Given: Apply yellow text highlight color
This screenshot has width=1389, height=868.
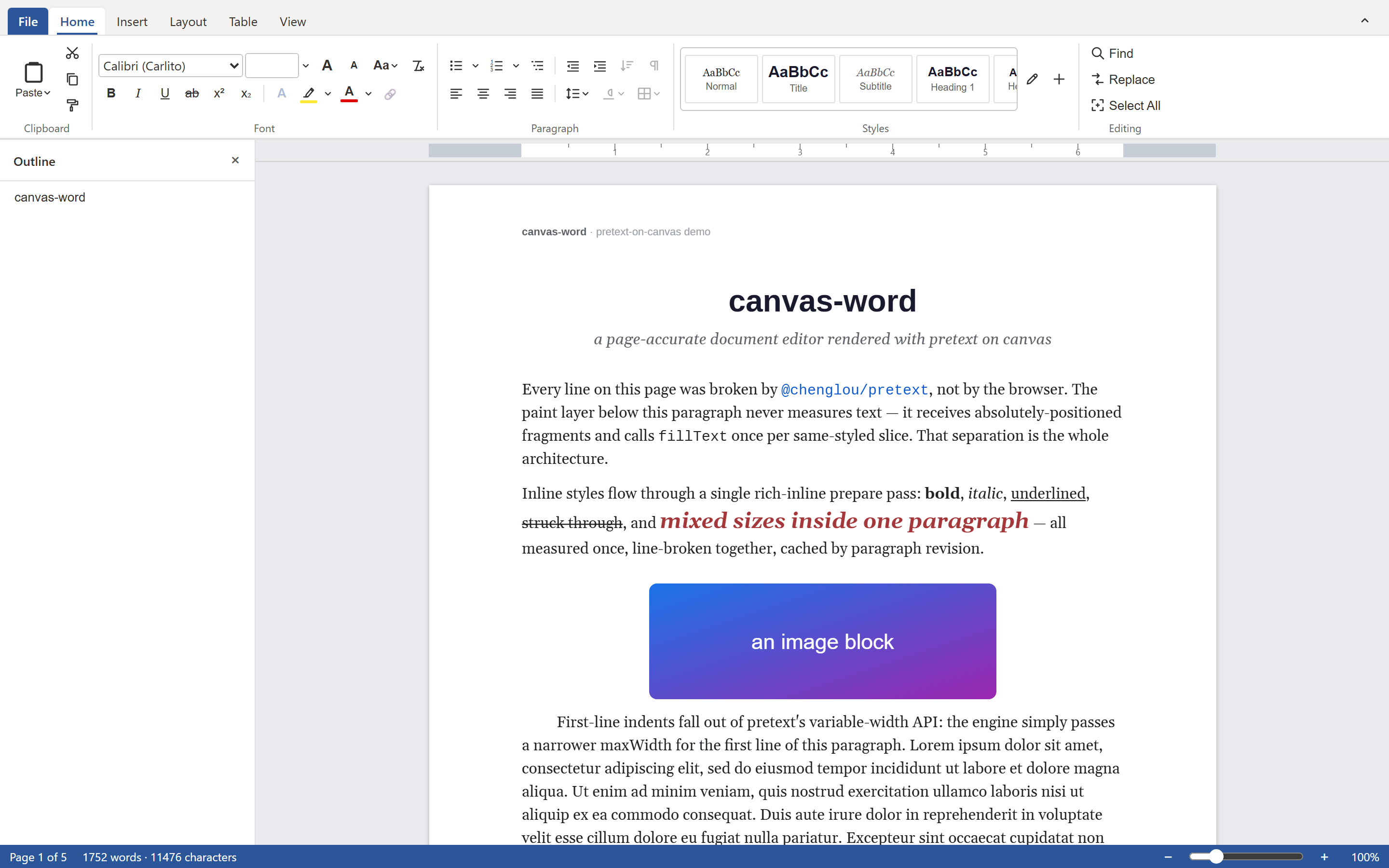Looking at the screenshot, I should pyautogui.click(x=309, y=93).
